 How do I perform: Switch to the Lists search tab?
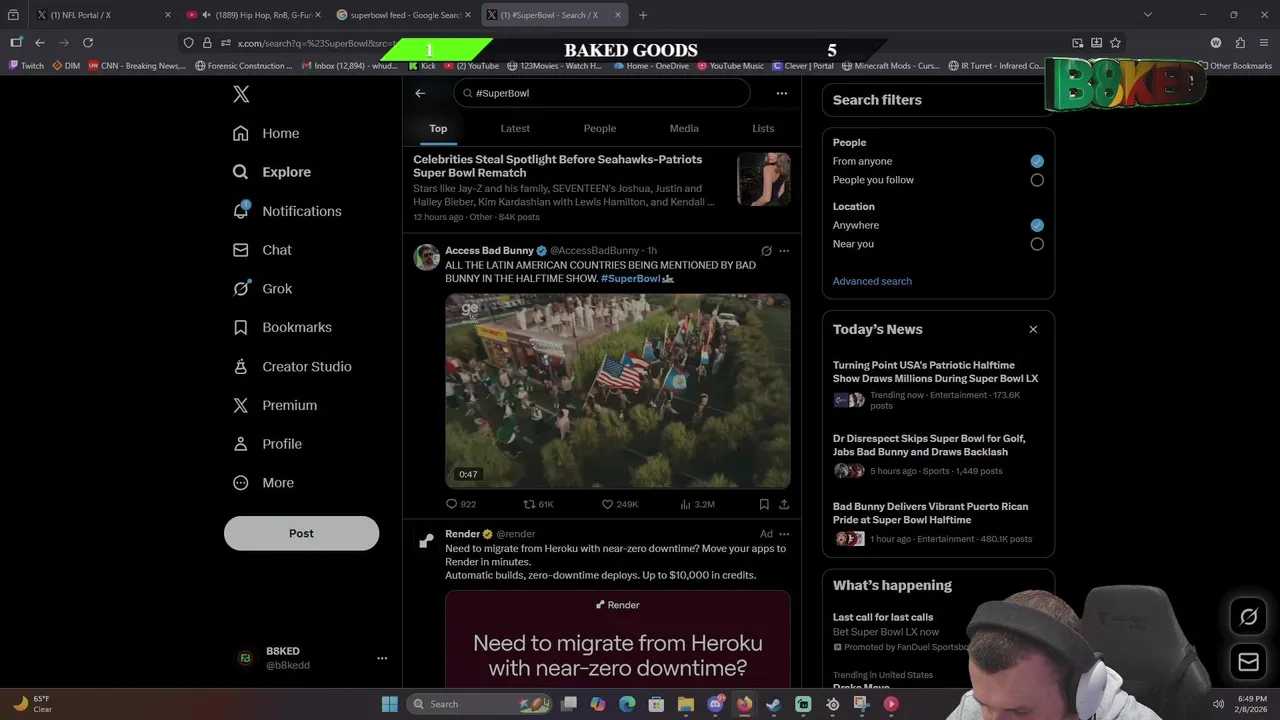click(x=763, y=128)
